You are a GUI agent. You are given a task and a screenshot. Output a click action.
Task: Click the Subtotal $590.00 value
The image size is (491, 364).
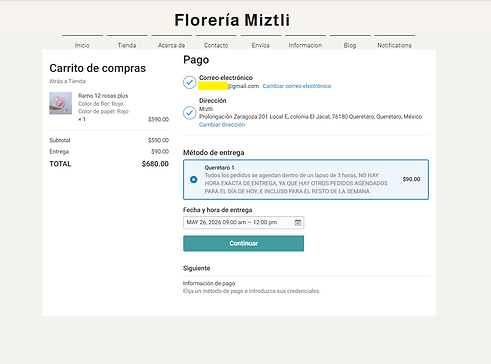click(158, 140)
